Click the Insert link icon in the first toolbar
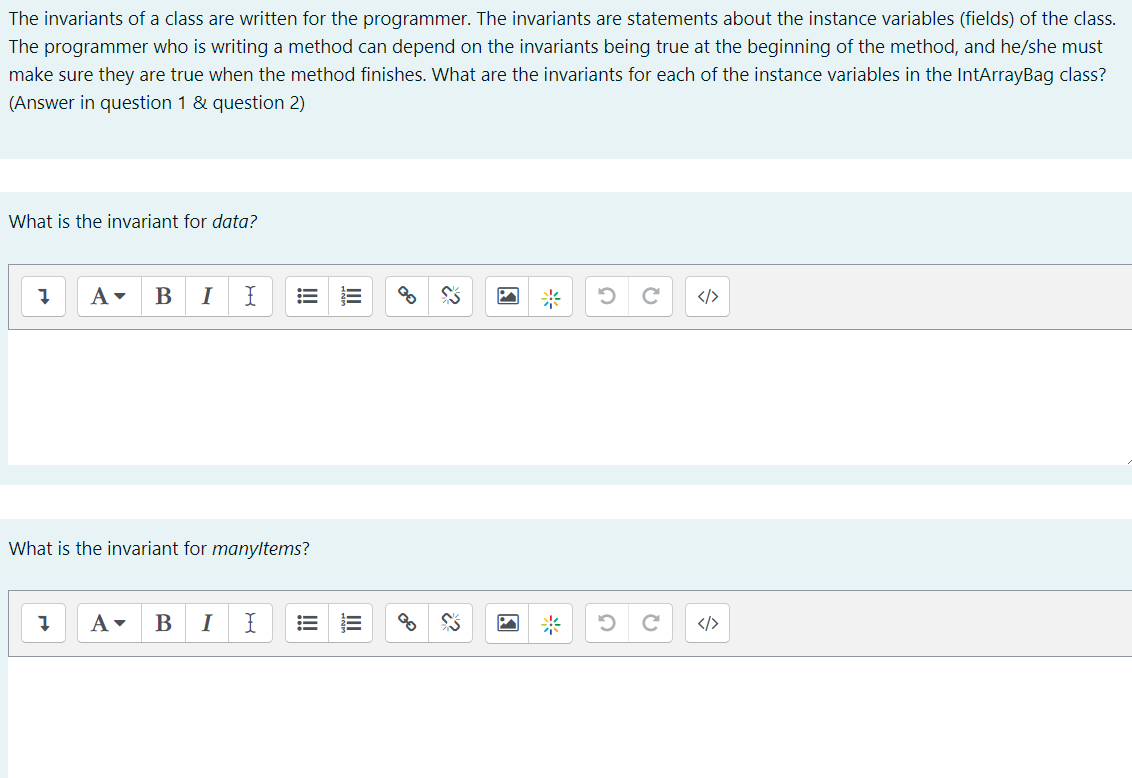This screenshot has width=1132, height=778. (406, 296)
